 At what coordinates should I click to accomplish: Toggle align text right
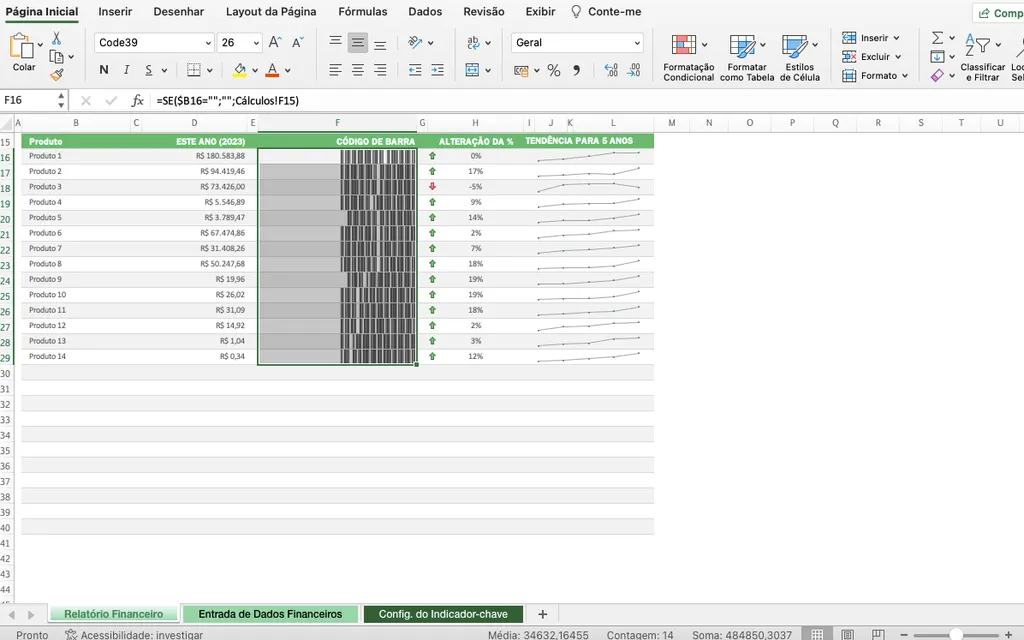coord(380,70)
